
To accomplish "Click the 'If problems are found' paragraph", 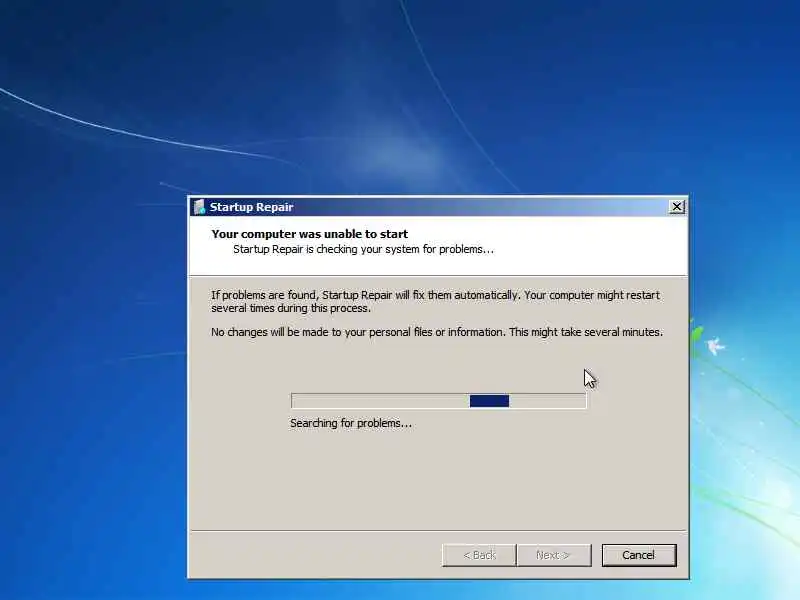I will (435, 302).
